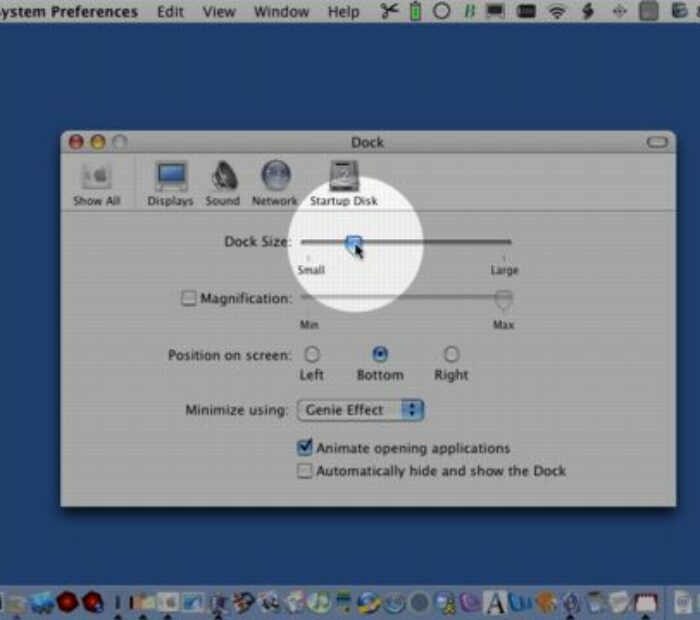Select Left for Dock position

coord(312,354)
